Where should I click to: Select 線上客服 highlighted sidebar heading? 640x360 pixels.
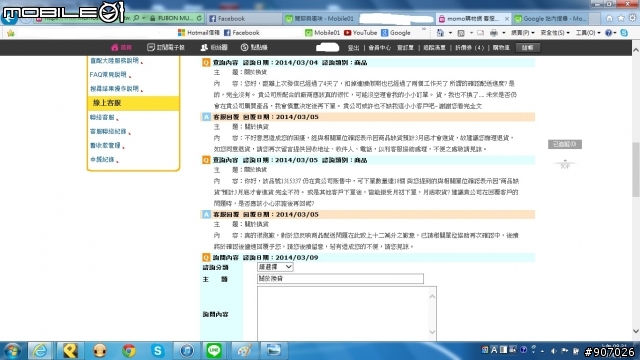pyautogui.click(x=133, y=103)
